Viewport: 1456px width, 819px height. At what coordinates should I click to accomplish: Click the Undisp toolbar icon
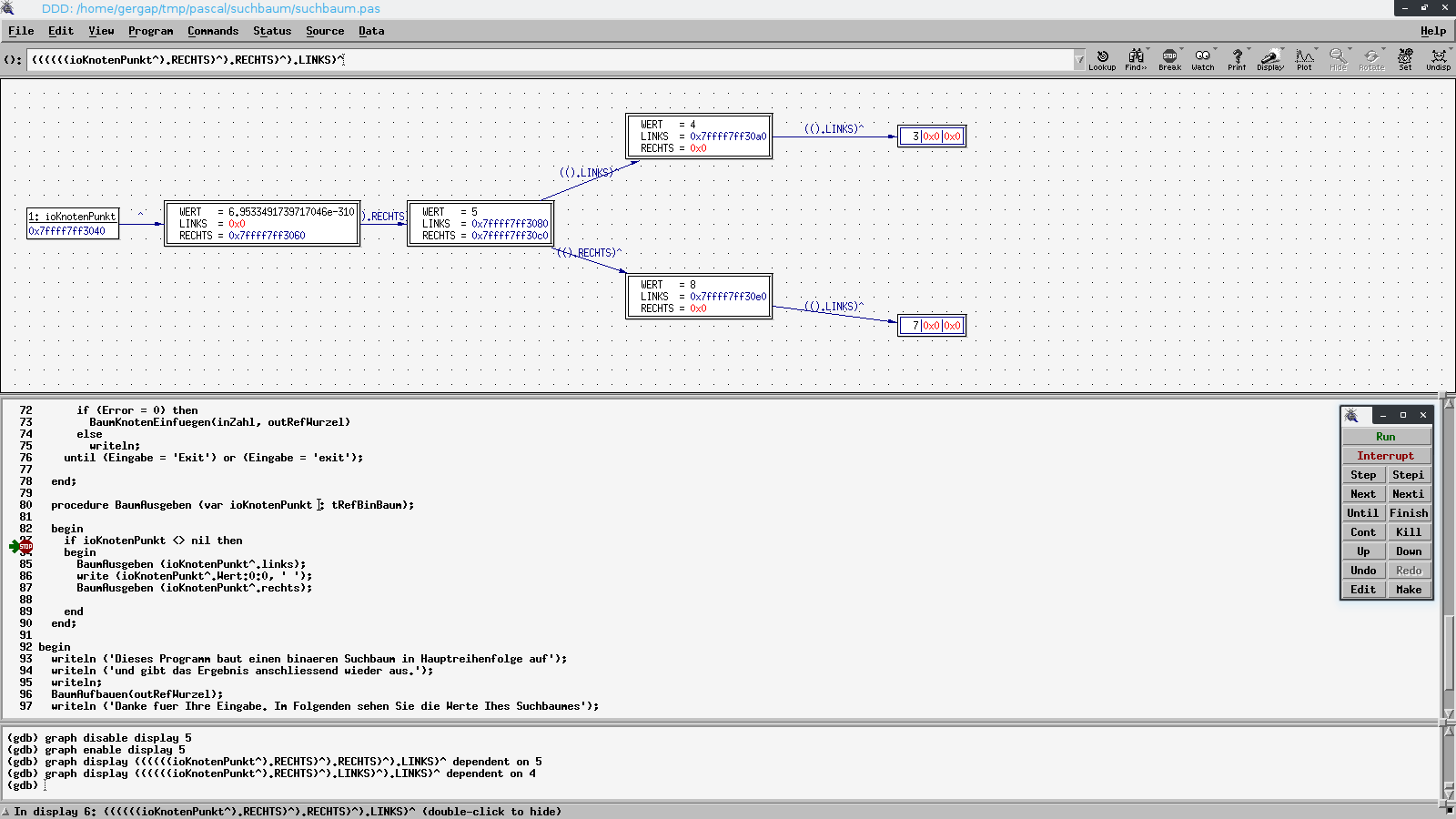[1439, 60]
